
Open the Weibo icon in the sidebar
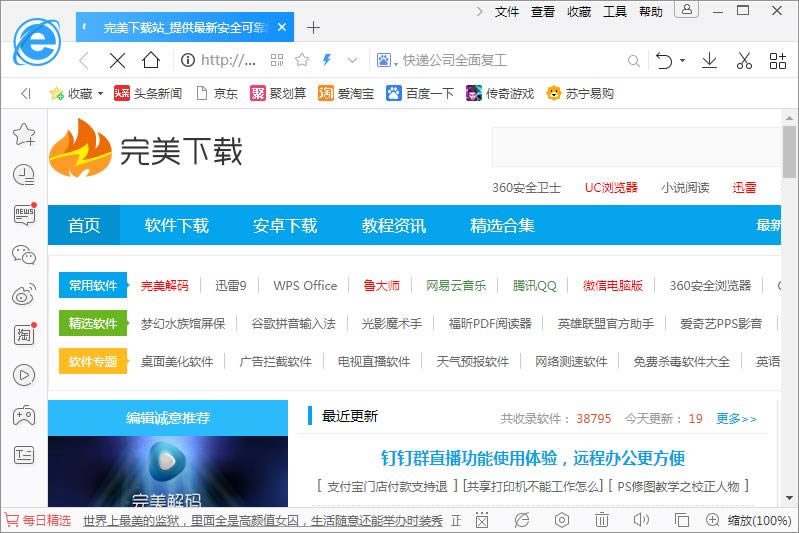(x=24, y=295)
